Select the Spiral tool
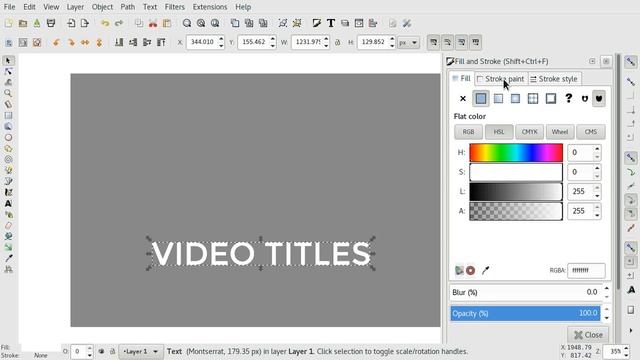 click(x=8, y=160)
